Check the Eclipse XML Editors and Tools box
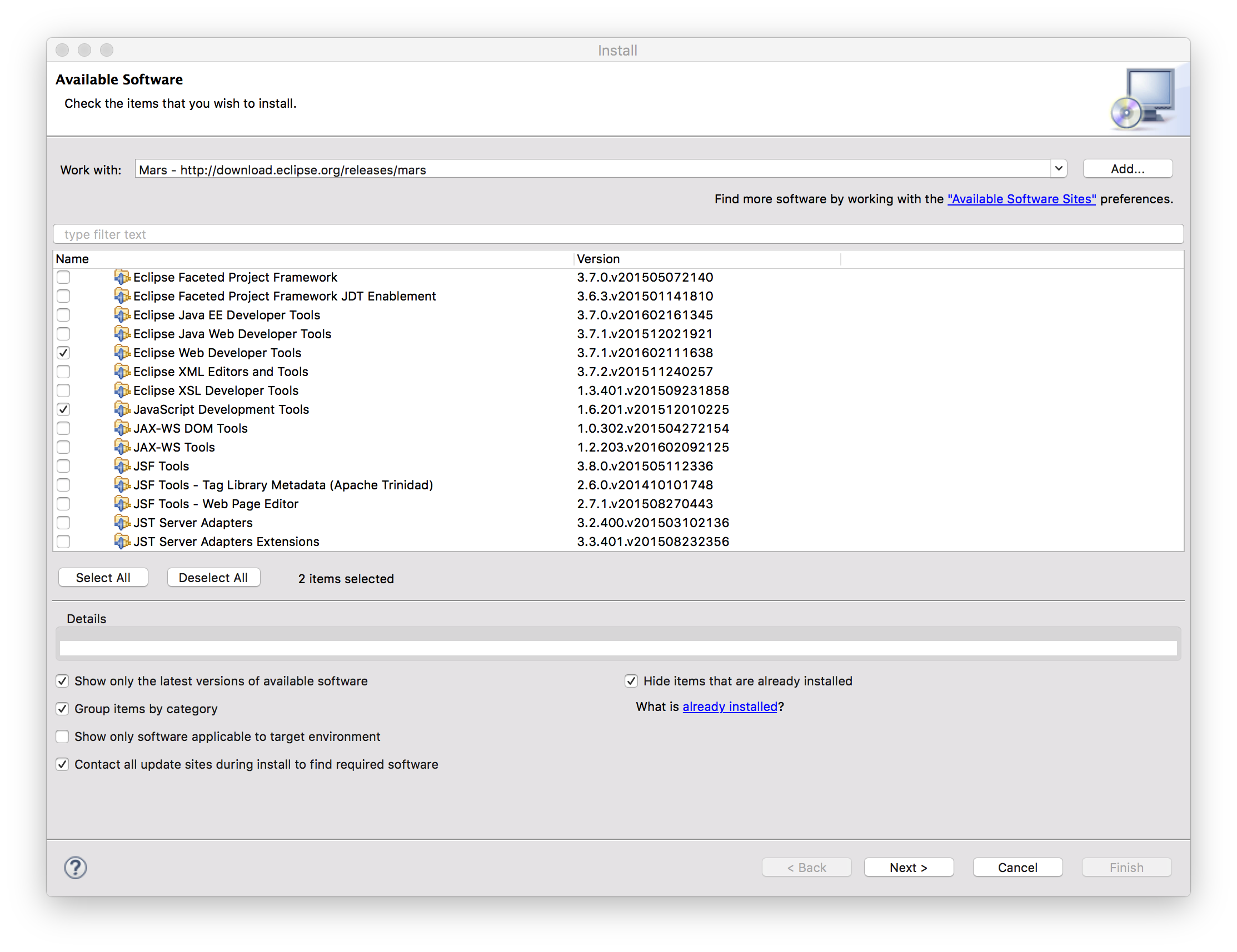1237x952 pixels. click(x=63, y=372)
